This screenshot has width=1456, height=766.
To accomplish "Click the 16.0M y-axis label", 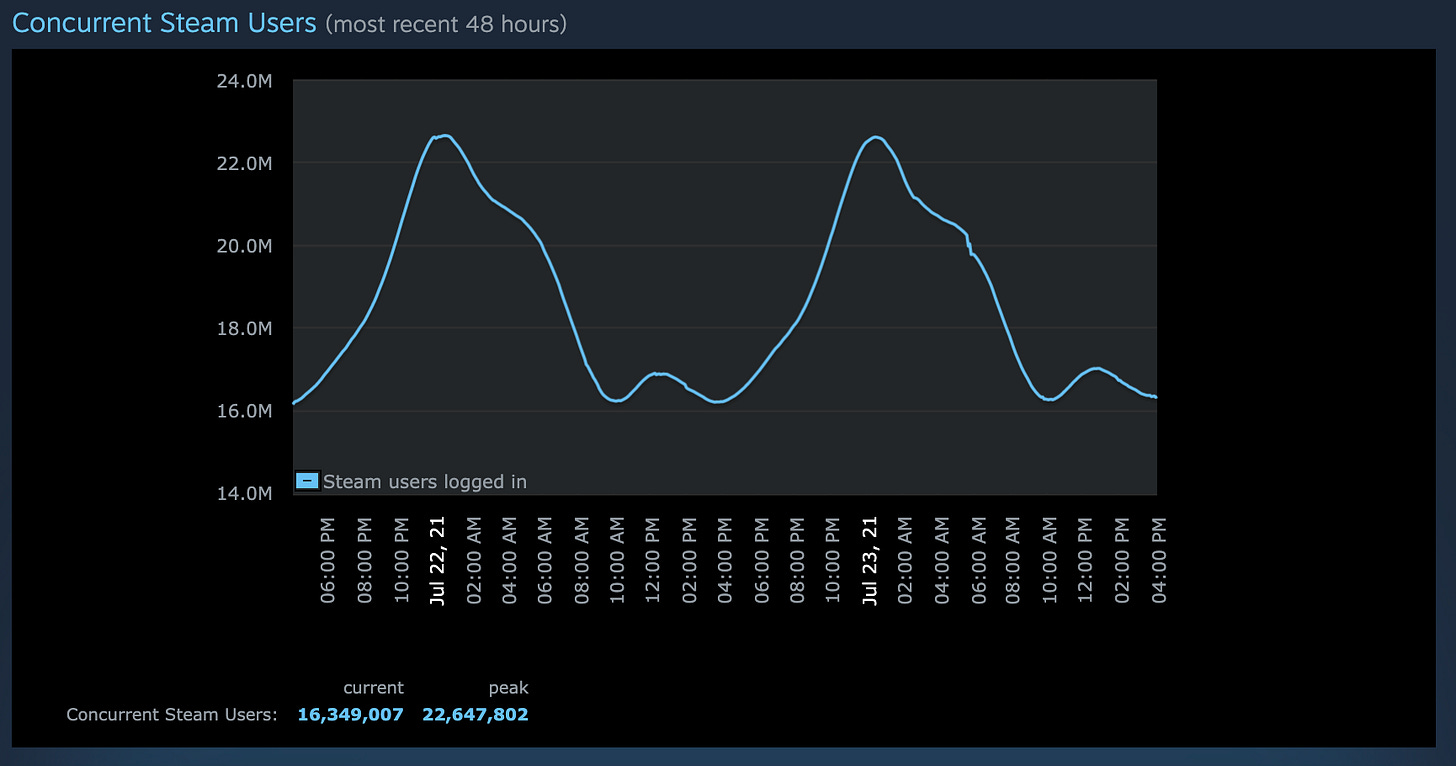I will pos(244,411).
